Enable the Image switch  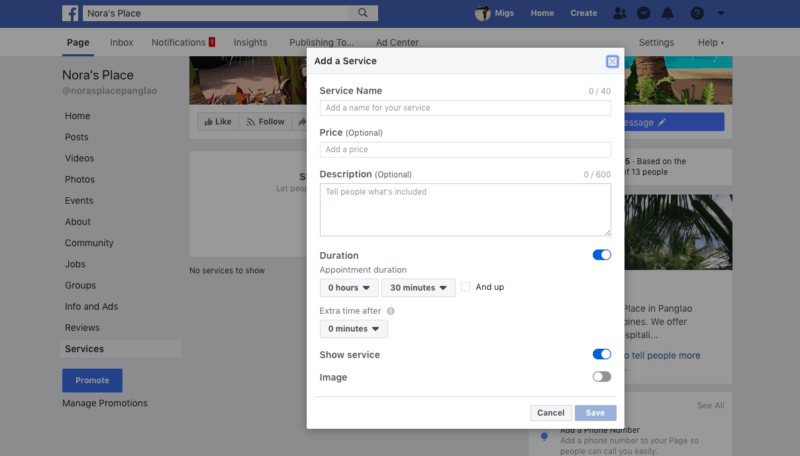(602, 377)
